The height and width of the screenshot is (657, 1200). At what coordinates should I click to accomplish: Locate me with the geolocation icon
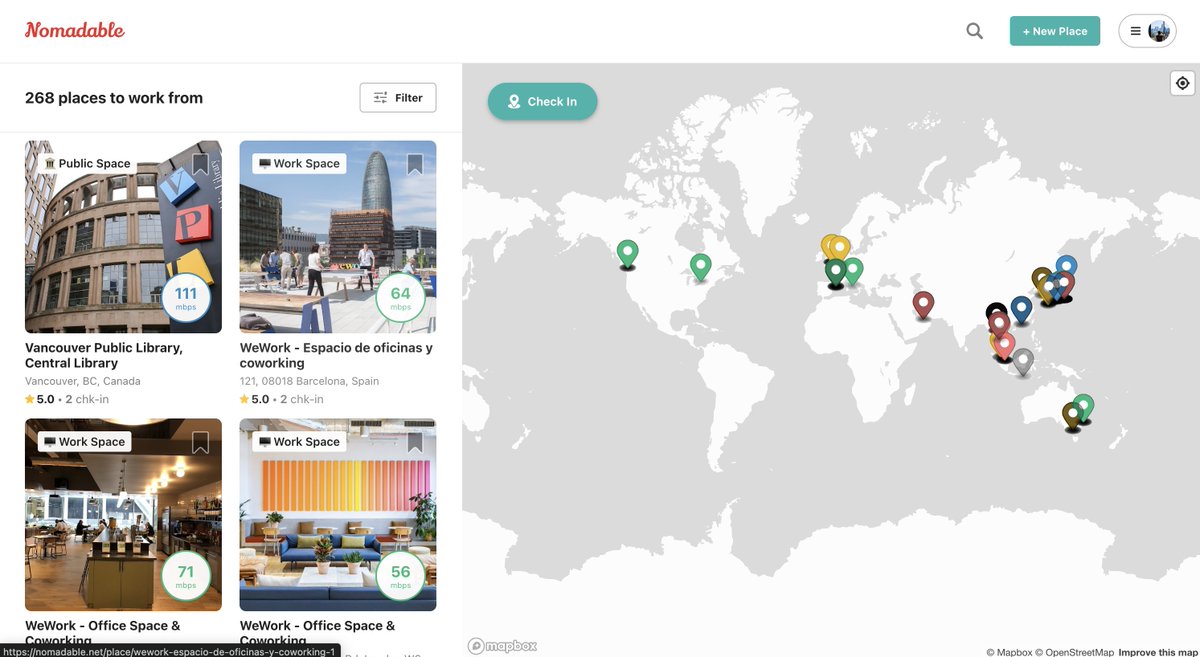coord(1182,83)
